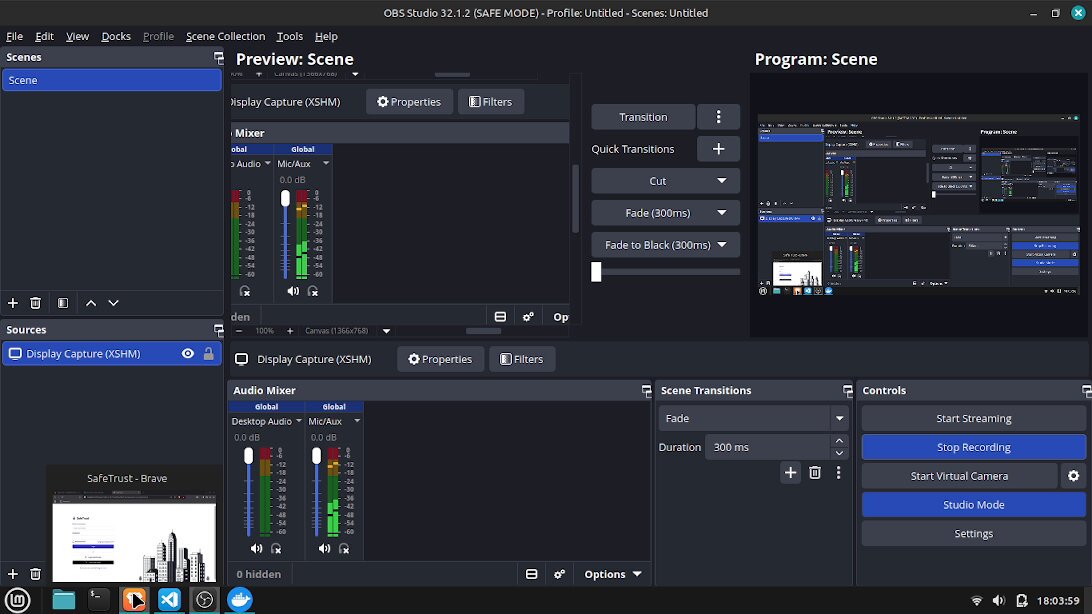
Task: Add a source with plus icon
Action: (x=13, y=574)
